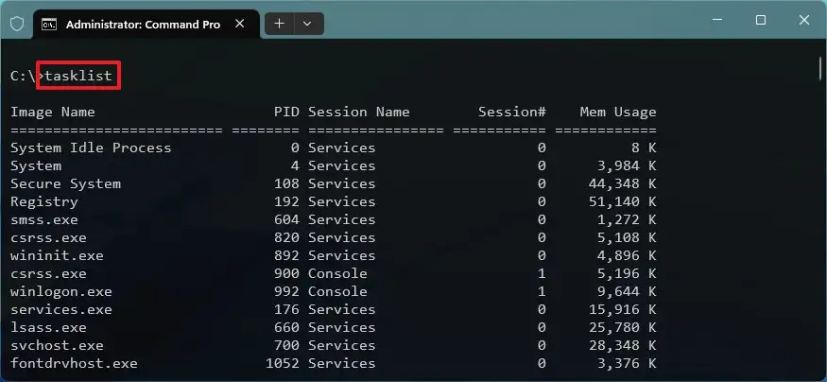Click the Registry process entry

[44, 202]
